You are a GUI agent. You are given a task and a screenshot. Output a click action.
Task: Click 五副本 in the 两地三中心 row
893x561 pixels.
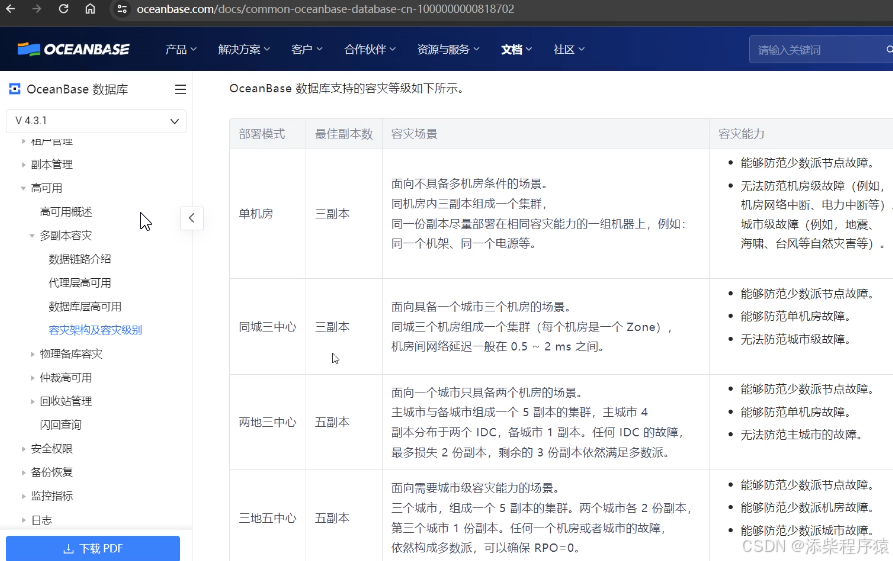pyautogui.click(x=332, y=422)
